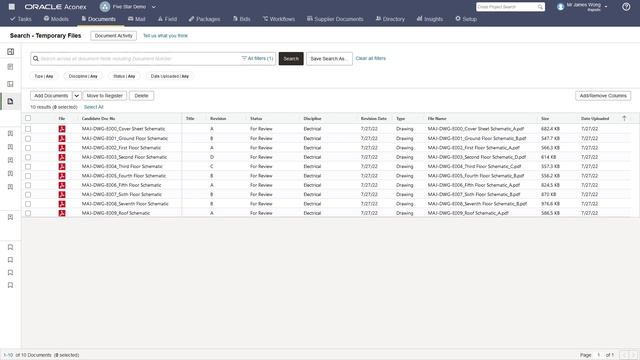Check the box for First Floor Schematic row
The image size is (640, 360).
click(x=28, y=148)
